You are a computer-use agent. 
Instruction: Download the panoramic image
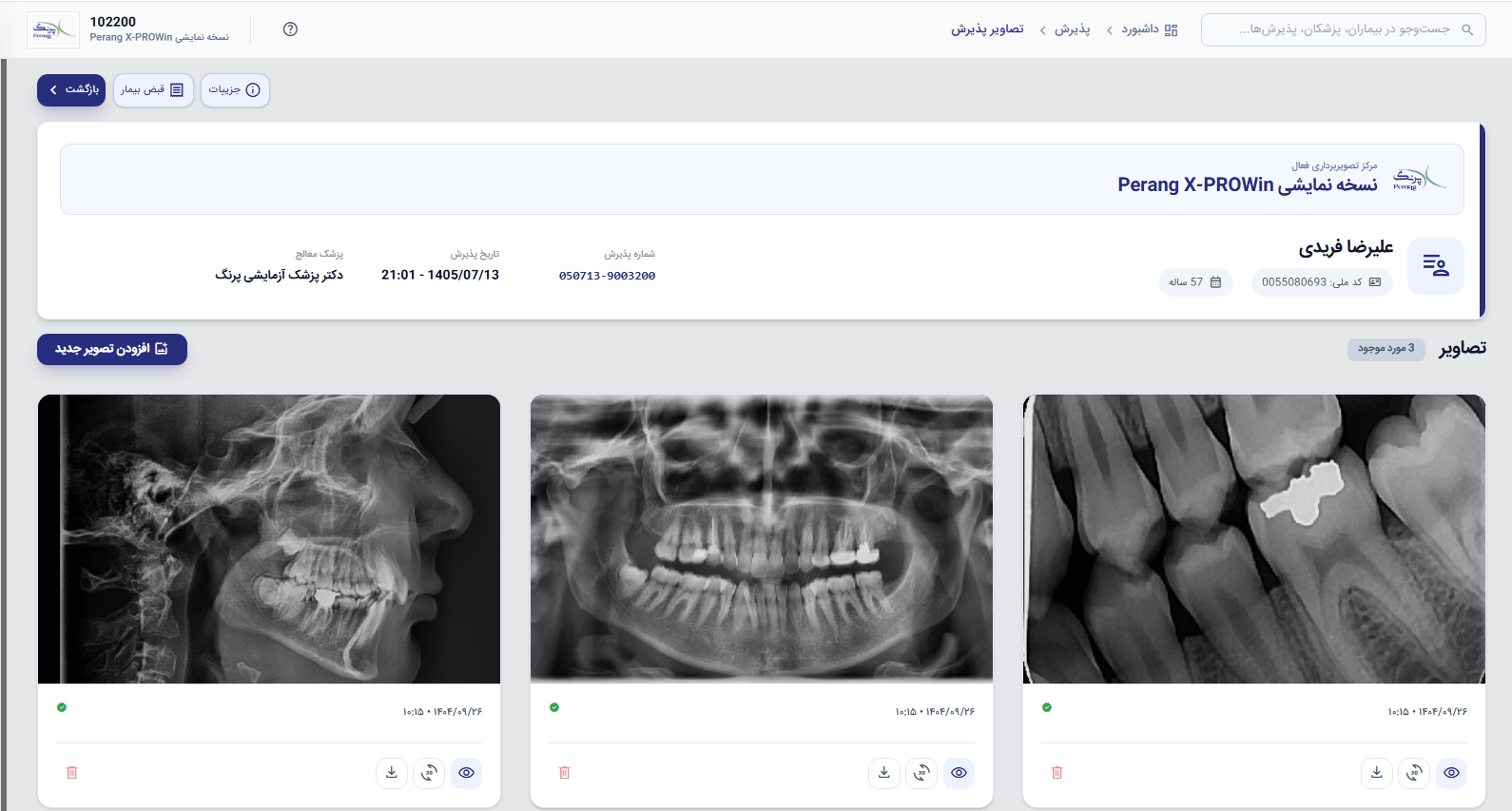pos(884,773)
